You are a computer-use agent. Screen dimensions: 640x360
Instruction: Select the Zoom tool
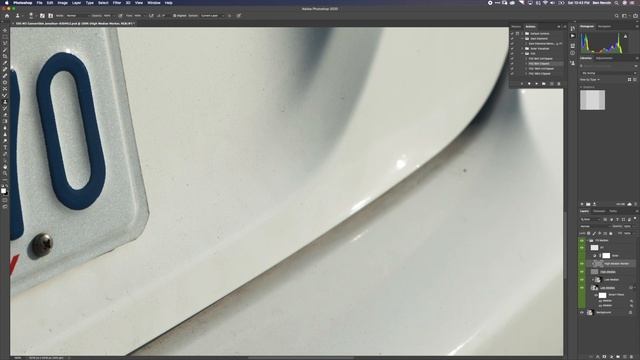5,173
